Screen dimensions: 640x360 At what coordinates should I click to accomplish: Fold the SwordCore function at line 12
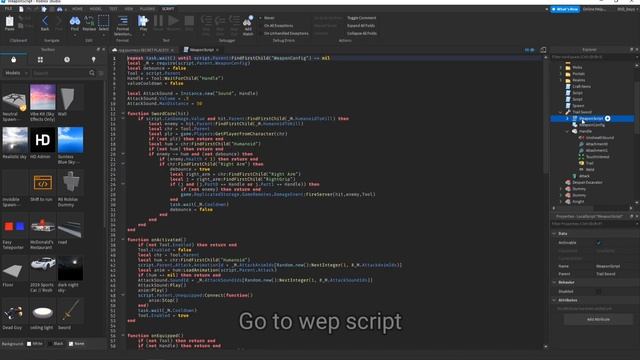click(x=123, y=113)
